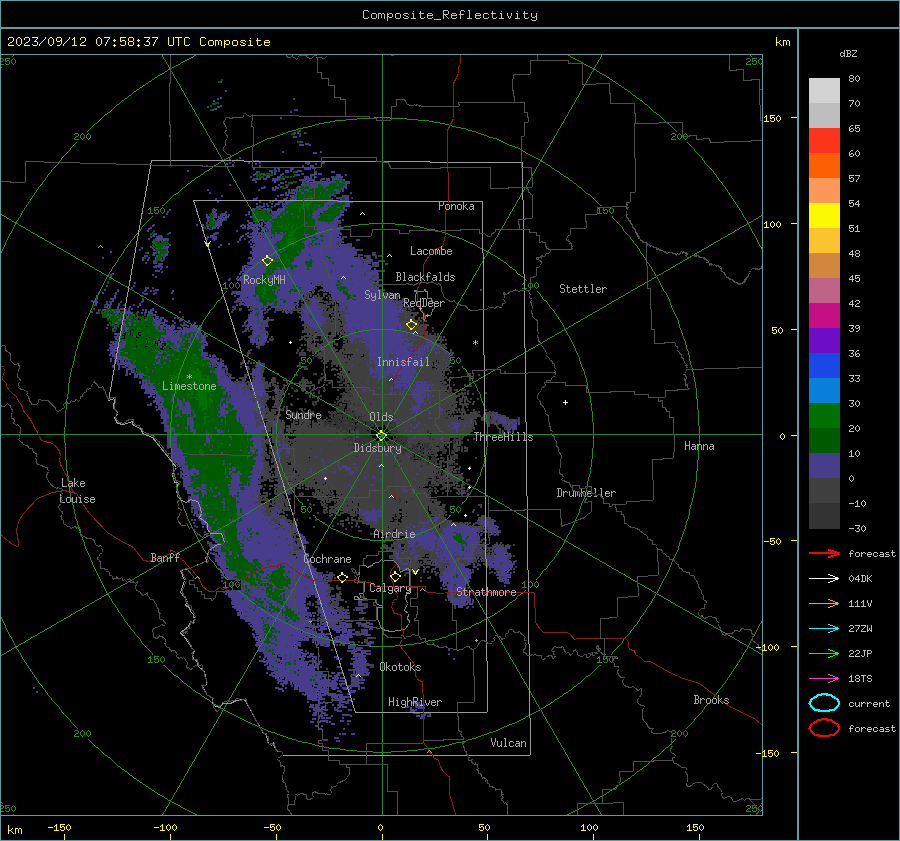Viewport: 900px width, 841px height.
Task: Click the green 22JP arrow legend icon
Action: [x=824, y=653]
